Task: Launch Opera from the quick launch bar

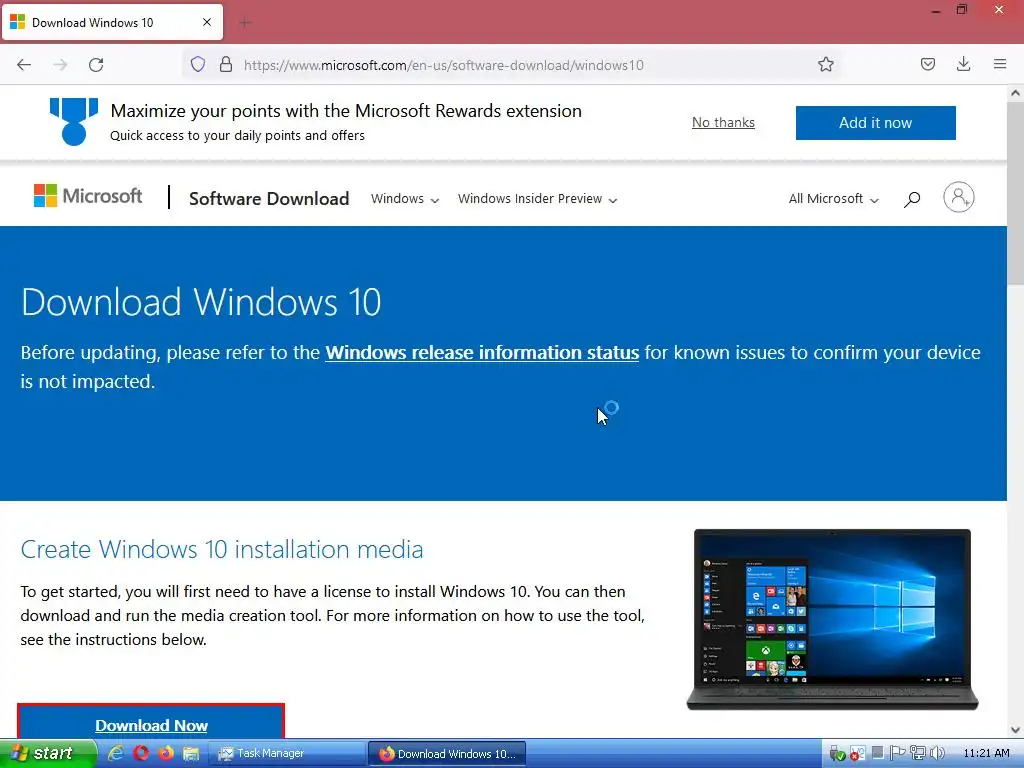Action: click(x=141, y=753)
